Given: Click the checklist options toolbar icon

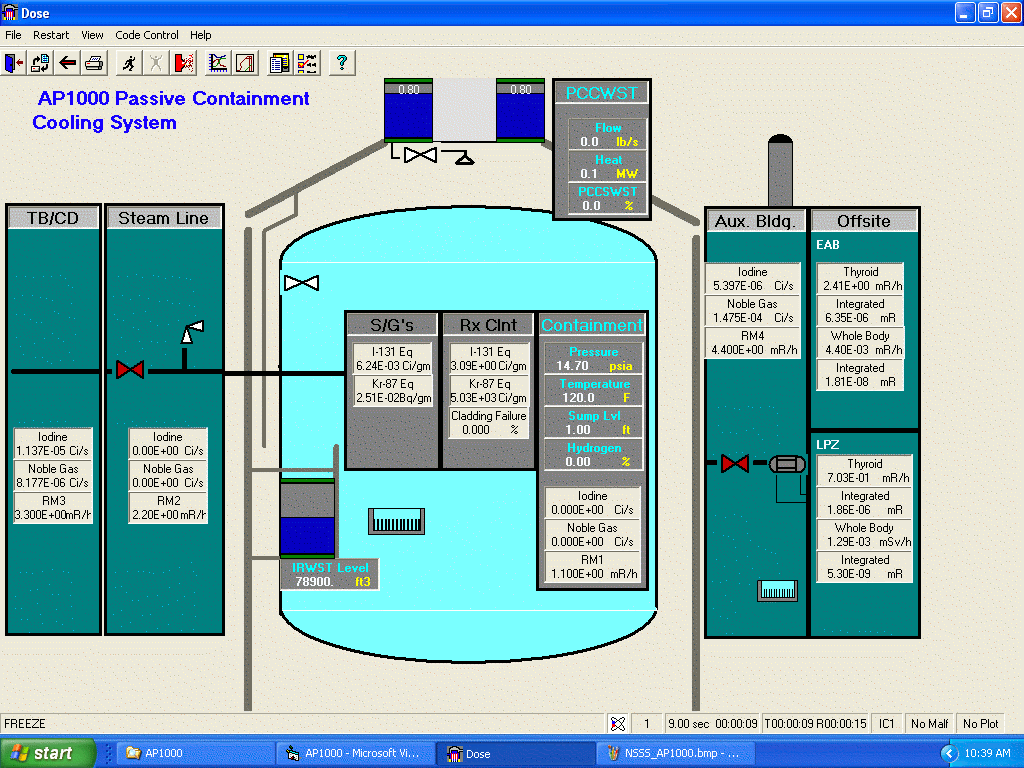Looking at the screenshot, I should [307, 63].
